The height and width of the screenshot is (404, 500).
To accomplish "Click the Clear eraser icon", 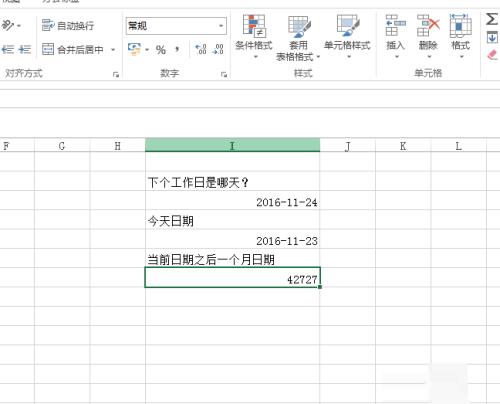I will coord(493,55).
